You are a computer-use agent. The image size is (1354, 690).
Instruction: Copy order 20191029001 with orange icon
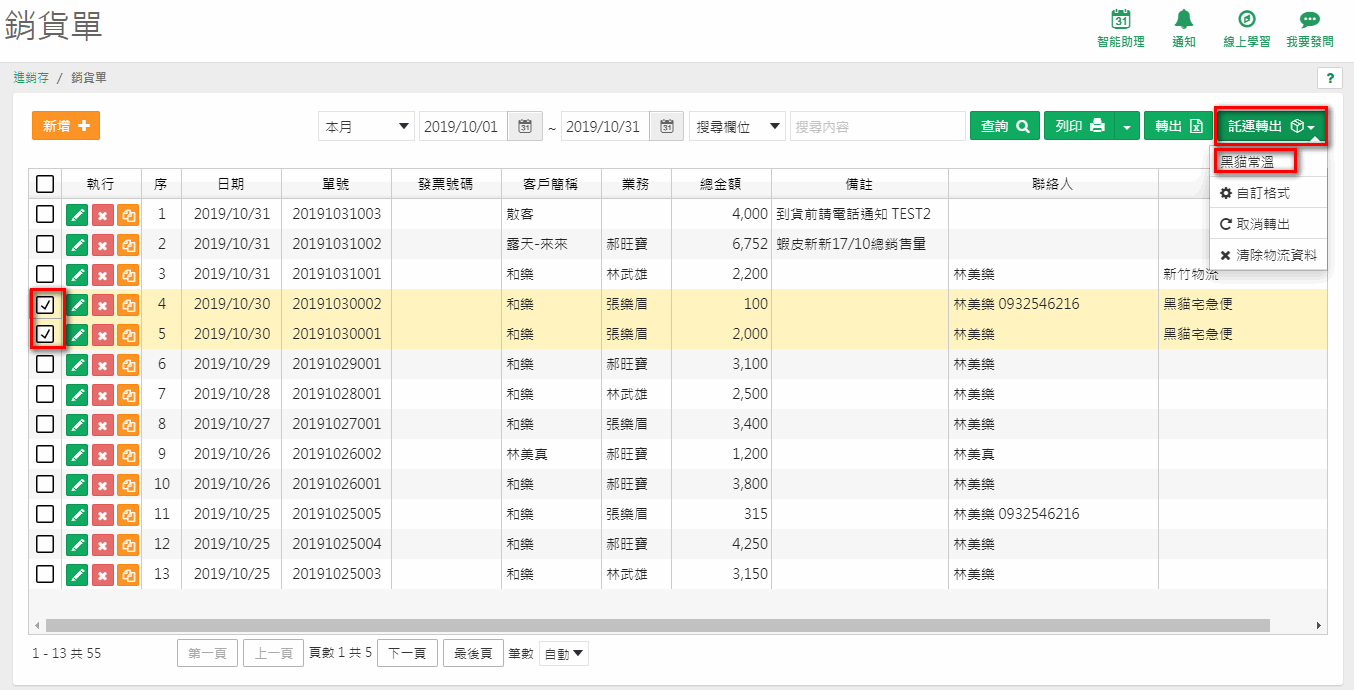[x=128, y=364]
